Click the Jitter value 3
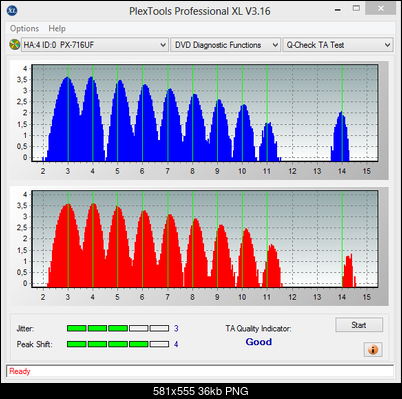The width and height of the screenshot is (402, 399). [x=176, y=329]
